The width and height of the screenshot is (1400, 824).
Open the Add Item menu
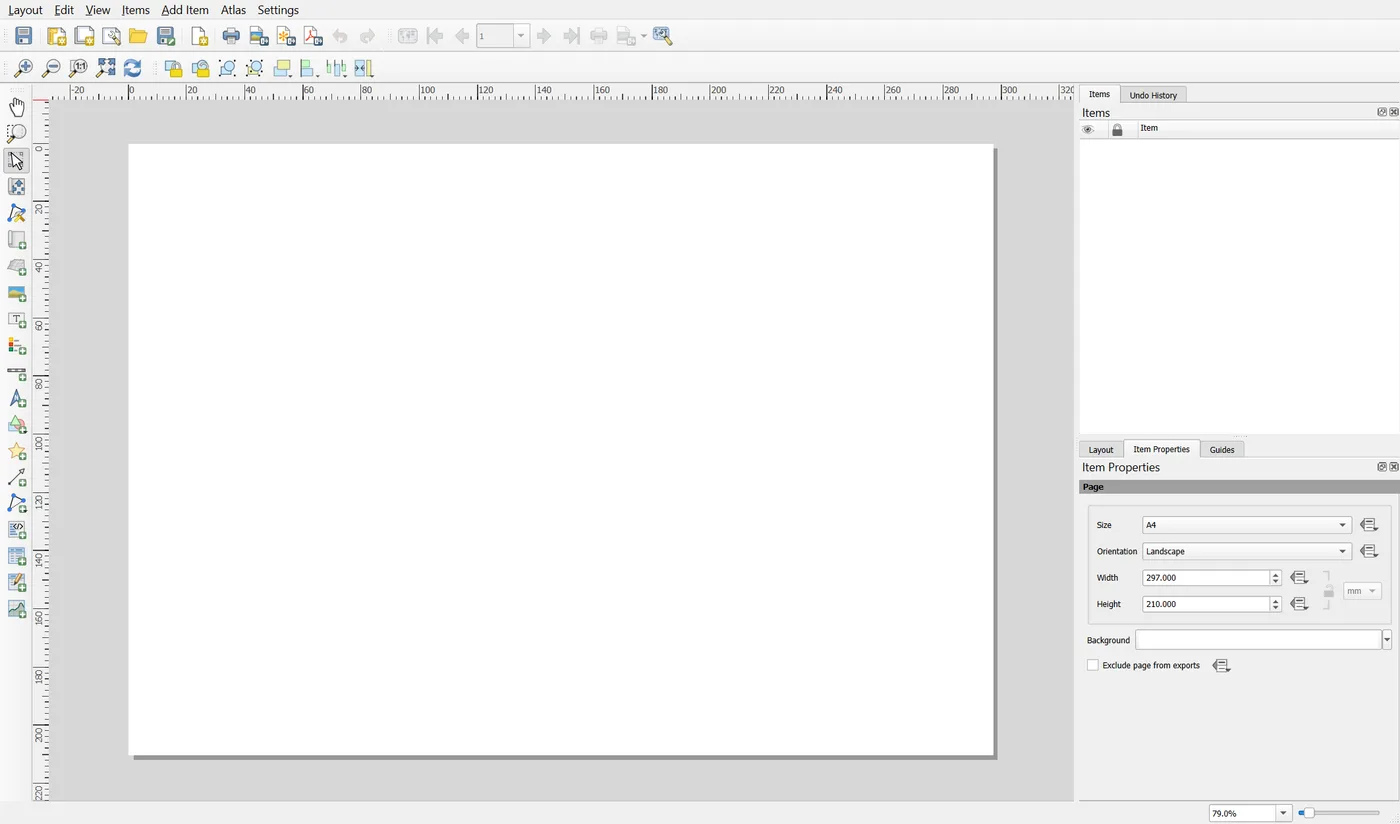coord(185,10)
